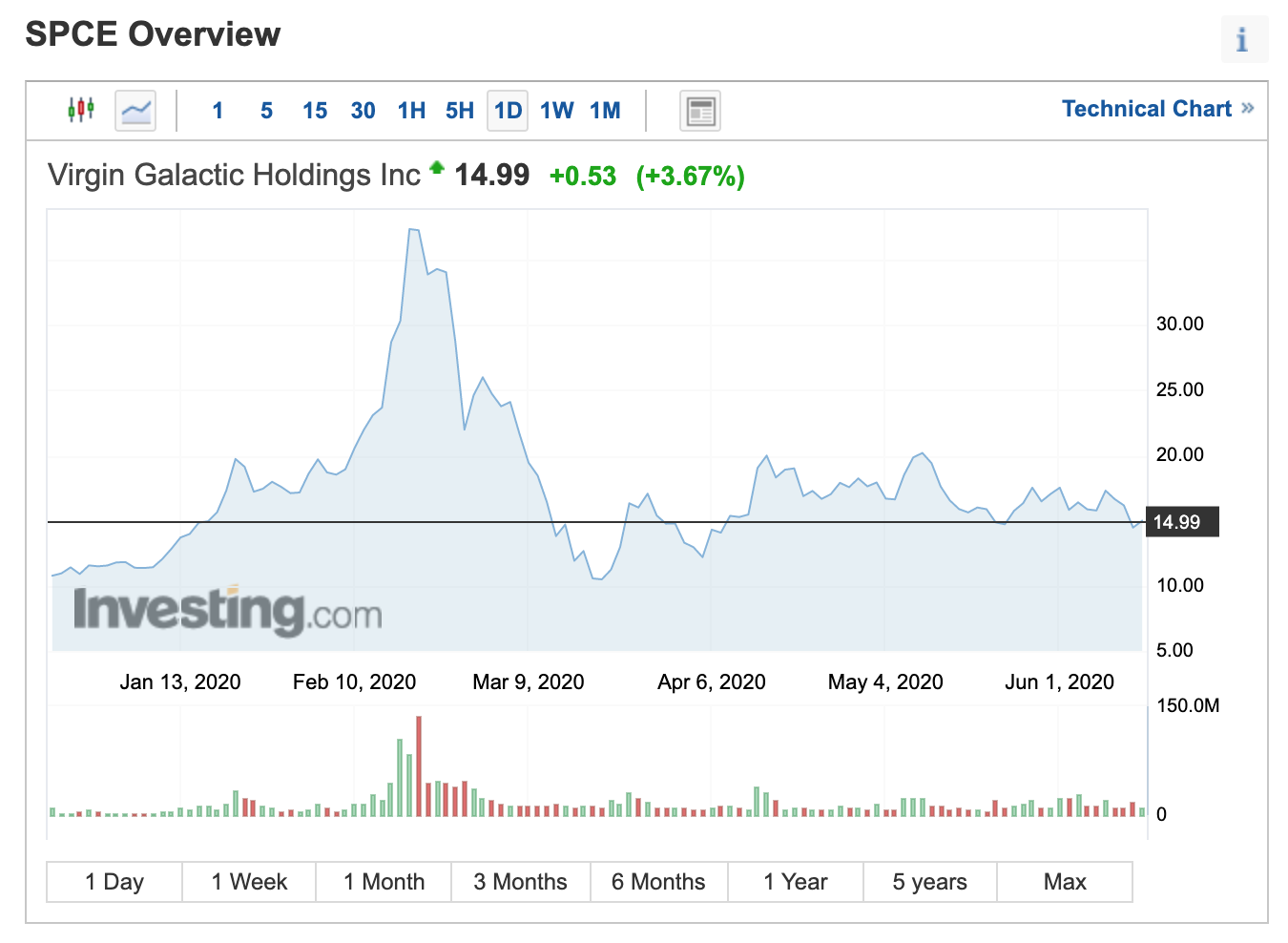Click the +0.53 price change
The width and height of the screenshot is (1288, 943).
[x=583, y=177]
